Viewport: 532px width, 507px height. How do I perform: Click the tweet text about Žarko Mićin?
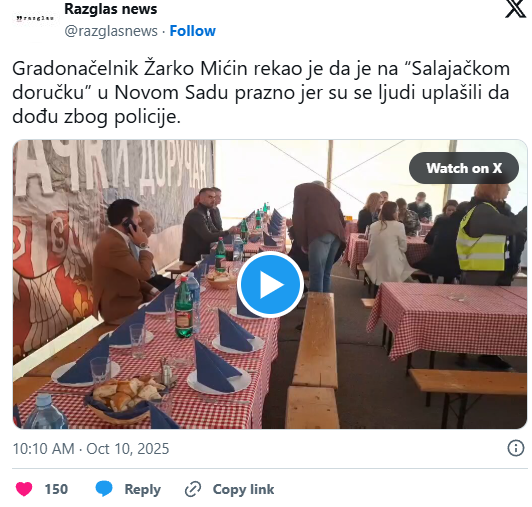pyautogui.click(x=261, y=92)
